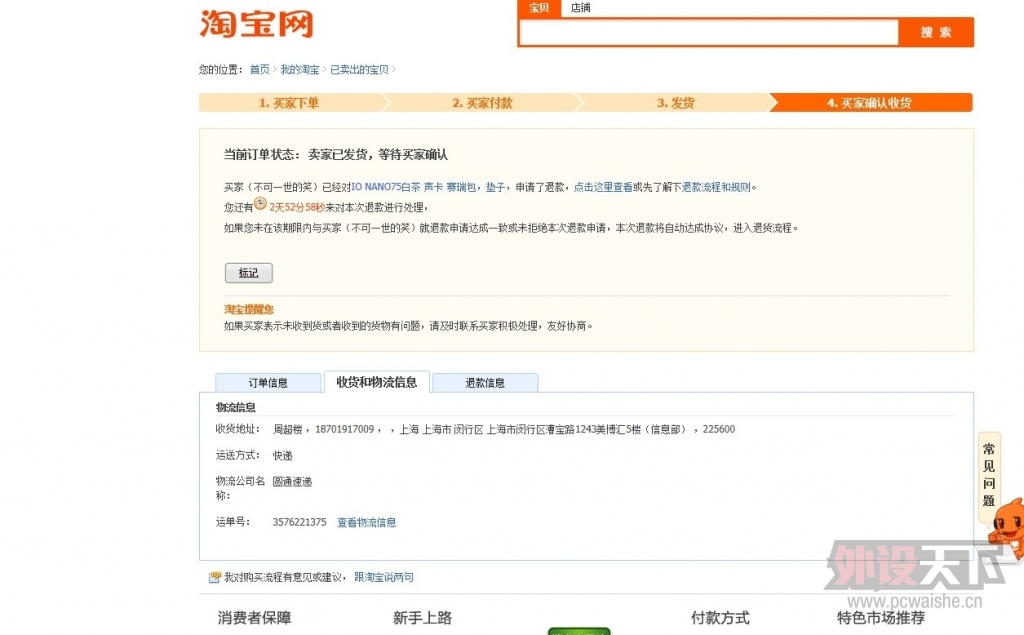
Task: Click the phone number 18701917009
Action: (345, 429)
